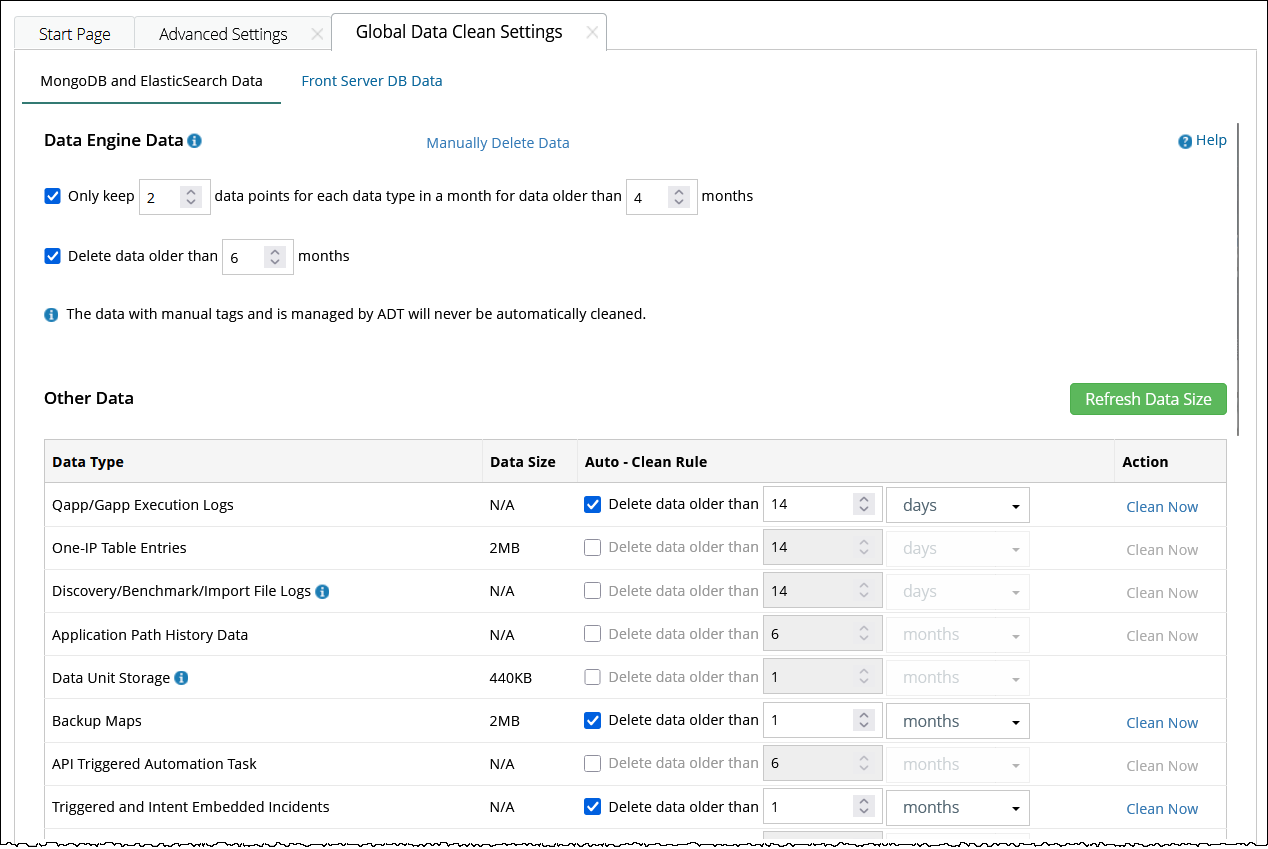Click the info icon beside Data Engine Data
Viewport: 1268px width, 849px height.
coord(195,141)
